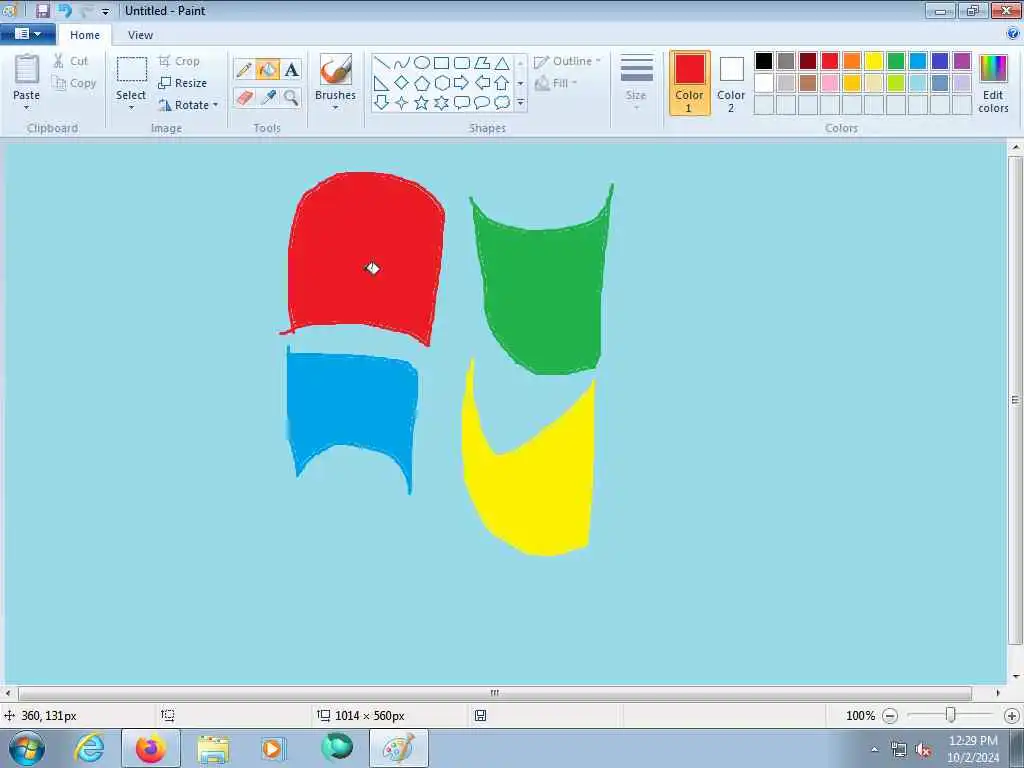1024x768 pixels.
Task: Open the shape Fill dropdown
Action: click(556, 83)
